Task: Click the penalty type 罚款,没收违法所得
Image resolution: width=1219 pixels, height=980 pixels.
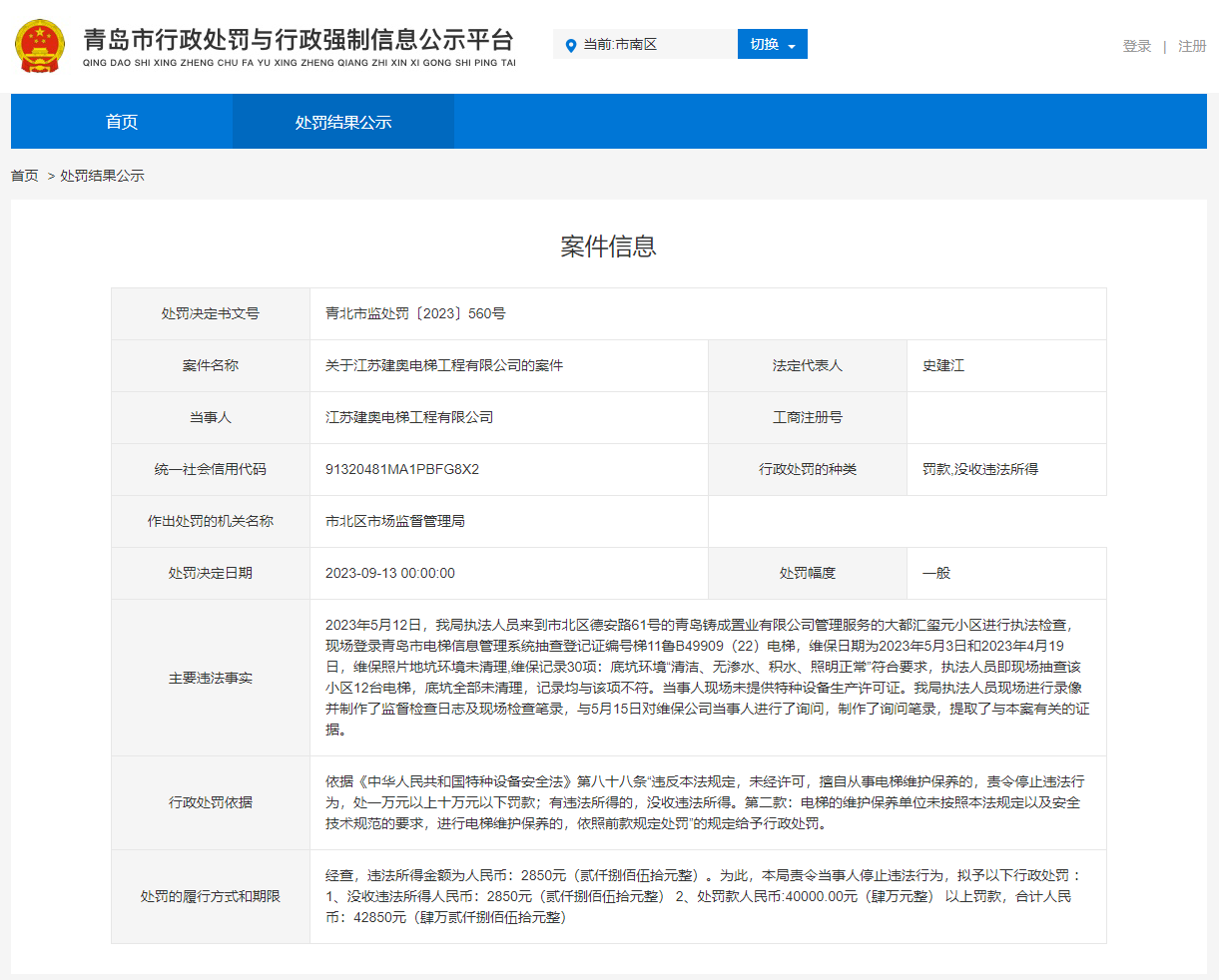Action: coord(980,469)
